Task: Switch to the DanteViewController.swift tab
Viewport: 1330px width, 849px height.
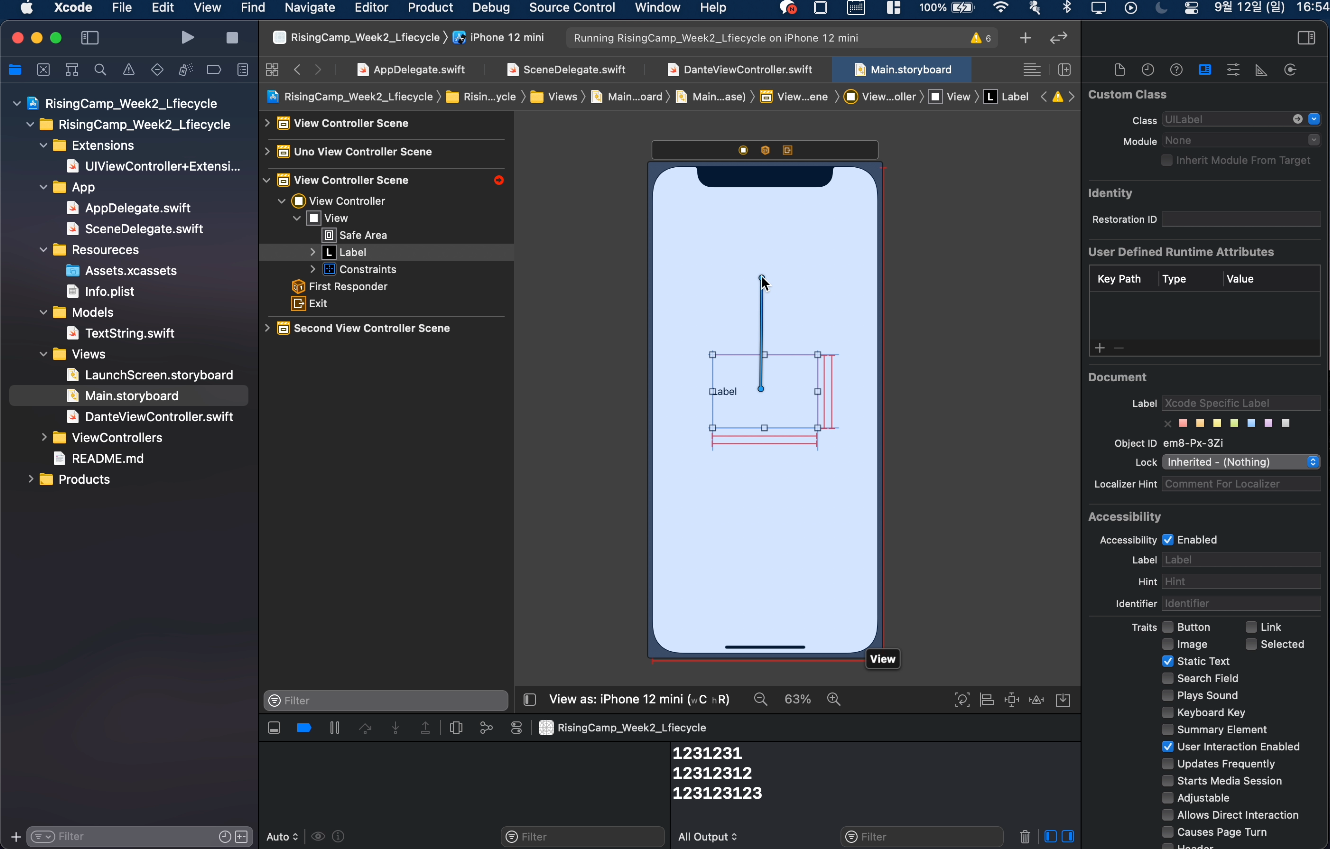Action: (x=747, y=70)
